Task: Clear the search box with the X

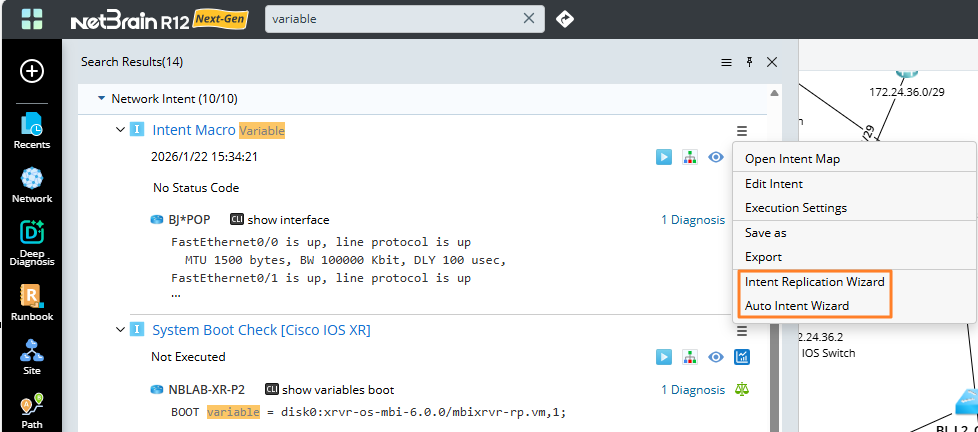Action: coord(528,19)
